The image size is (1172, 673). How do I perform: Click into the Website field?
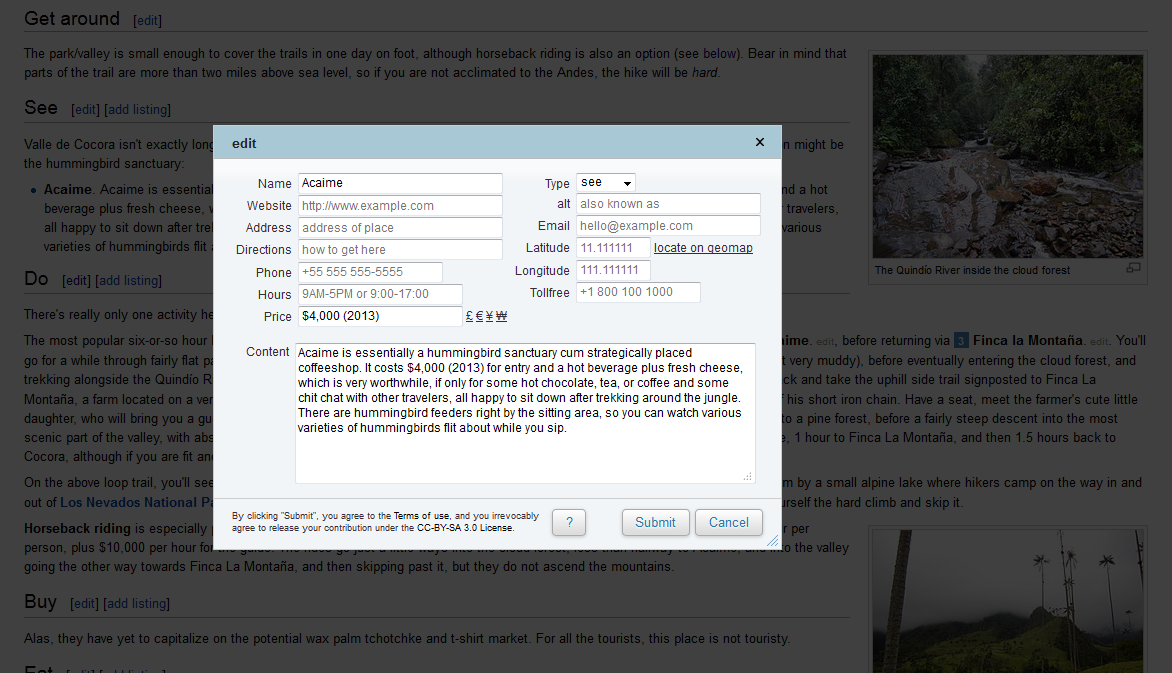400,206
